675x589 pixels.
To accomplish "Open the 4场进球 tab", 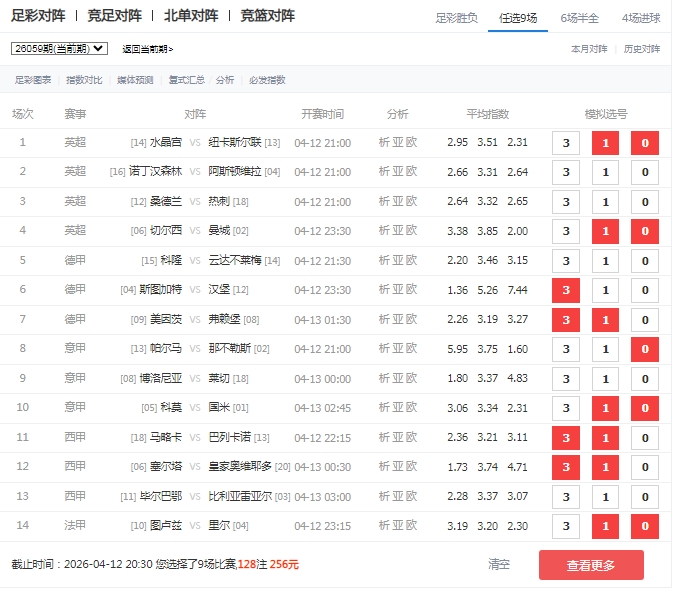I will pos(641,18).
